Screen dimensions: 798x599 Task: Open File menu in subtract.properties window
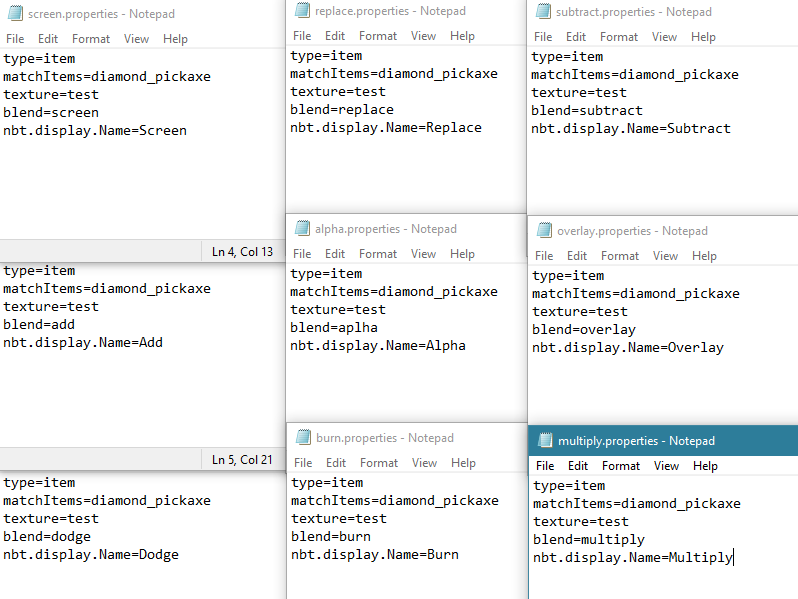pos(543,37)
